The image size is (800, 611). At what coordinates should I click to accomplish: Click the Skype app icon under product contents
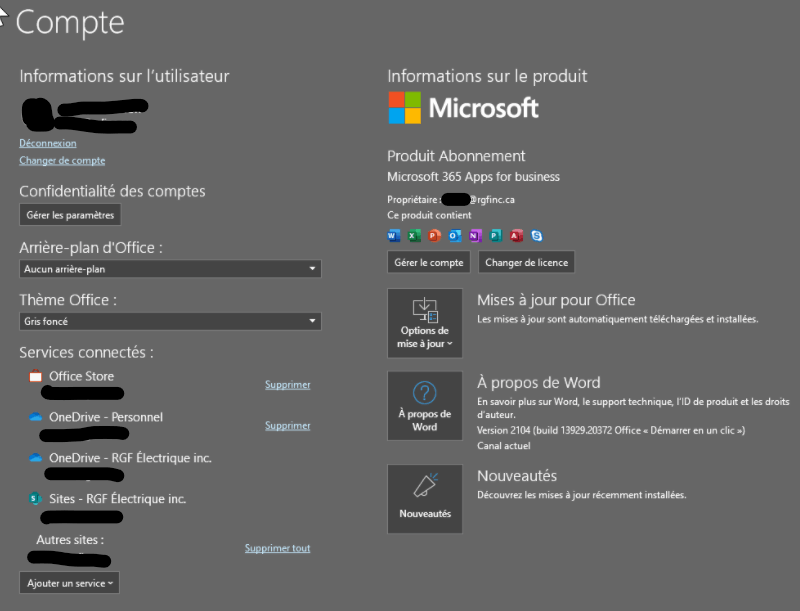pos(536,236)
